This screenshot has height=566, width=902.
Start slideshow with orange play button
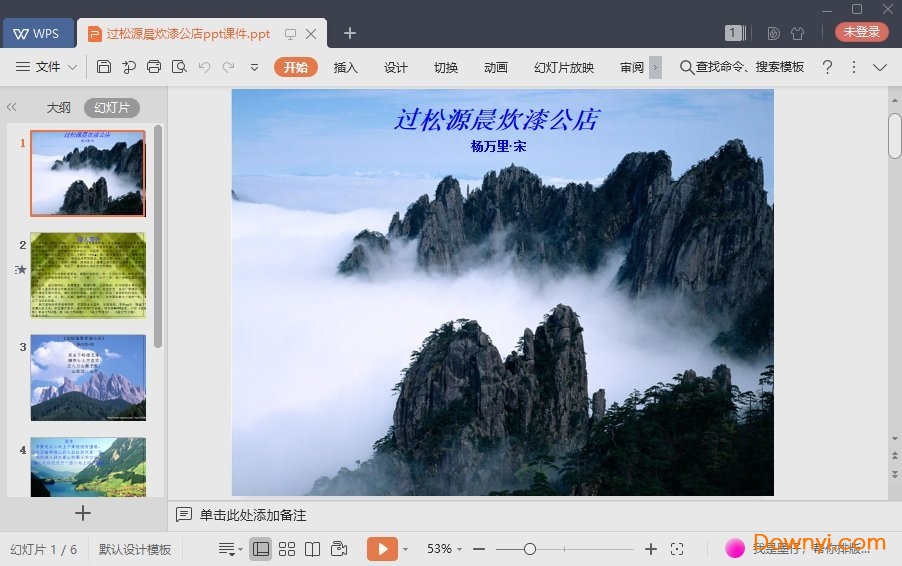point(382,549)
